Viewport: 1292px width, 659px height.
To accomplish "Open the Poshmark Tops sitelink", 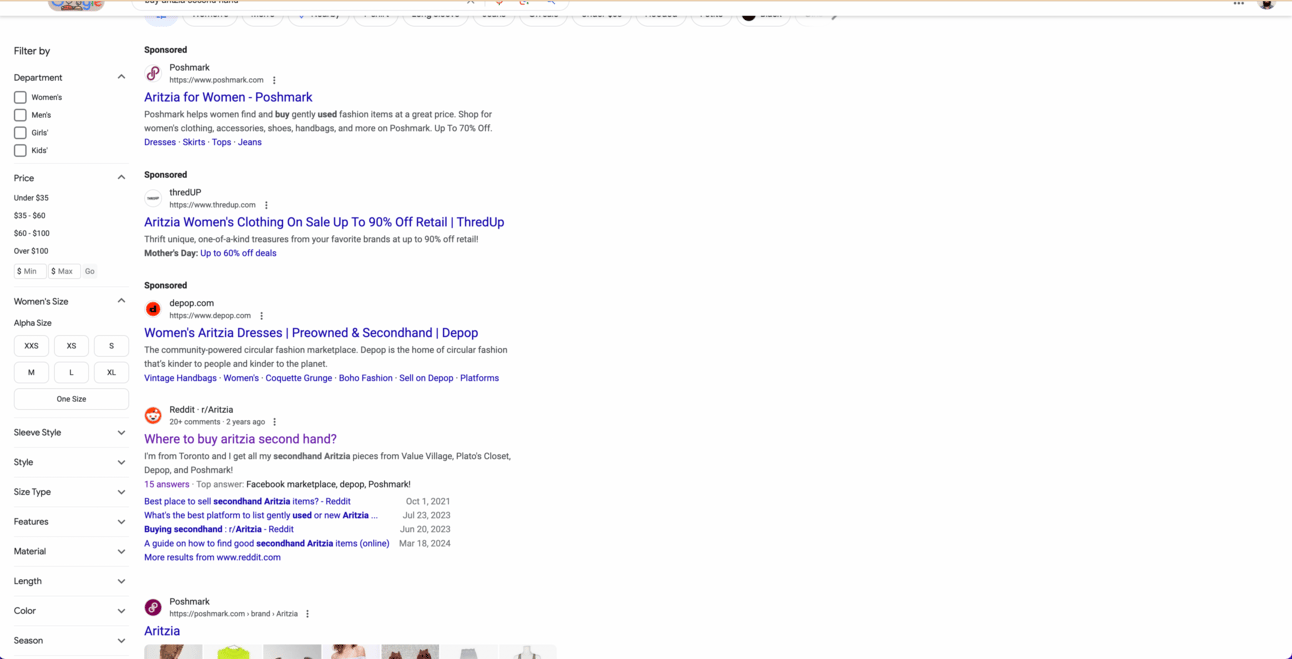I will 221,142.
